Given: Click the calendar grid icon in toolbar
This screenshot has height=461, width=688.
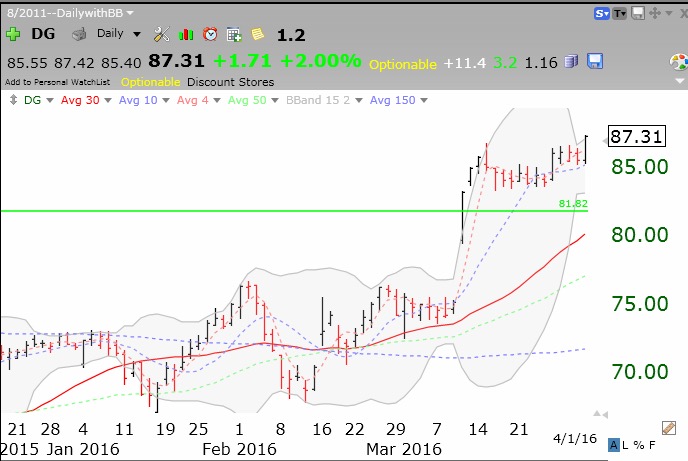Looking at the screenshot, I should (x=232, y=34).
